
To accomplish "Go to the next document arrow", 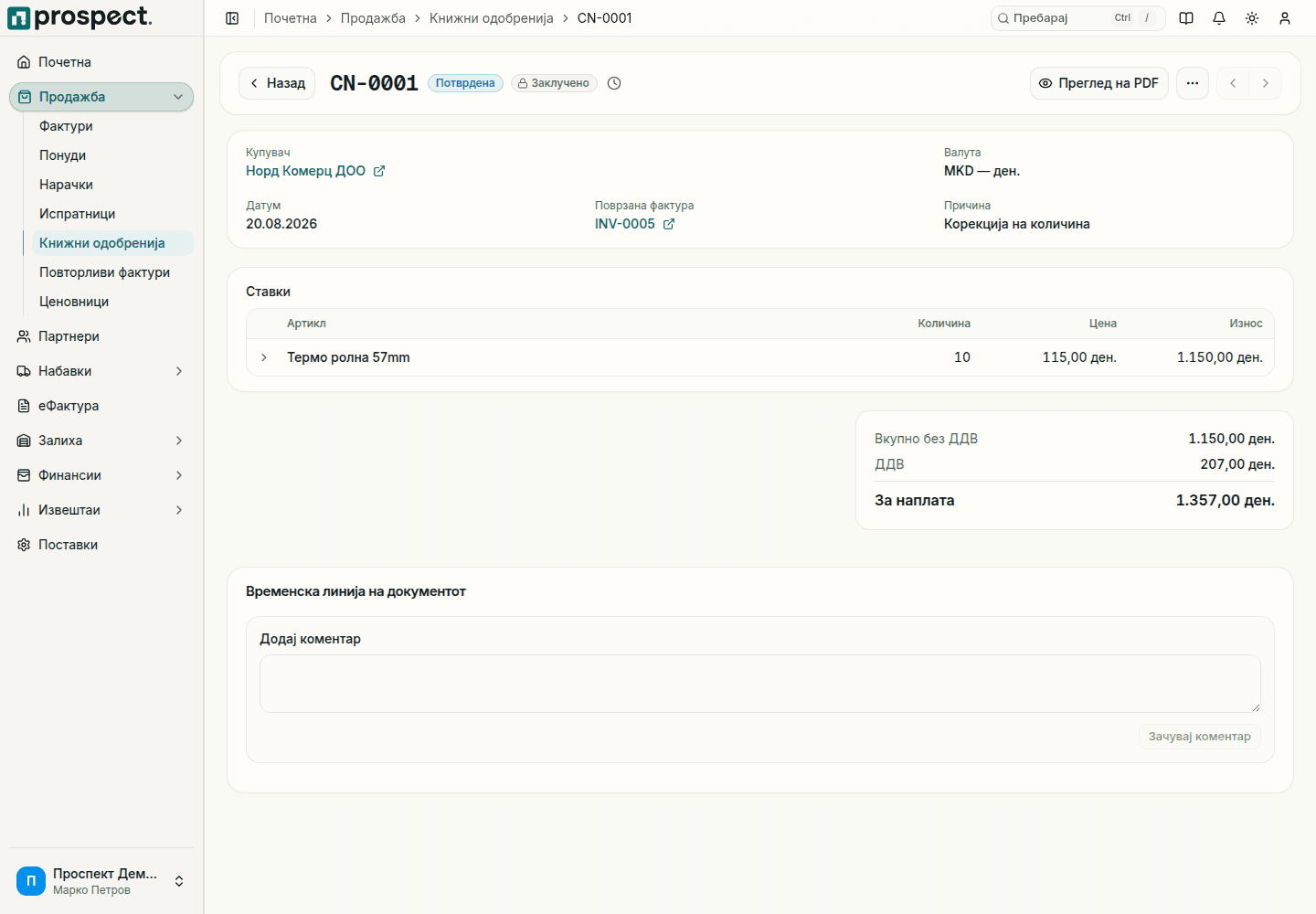I will click(1266, 83).
